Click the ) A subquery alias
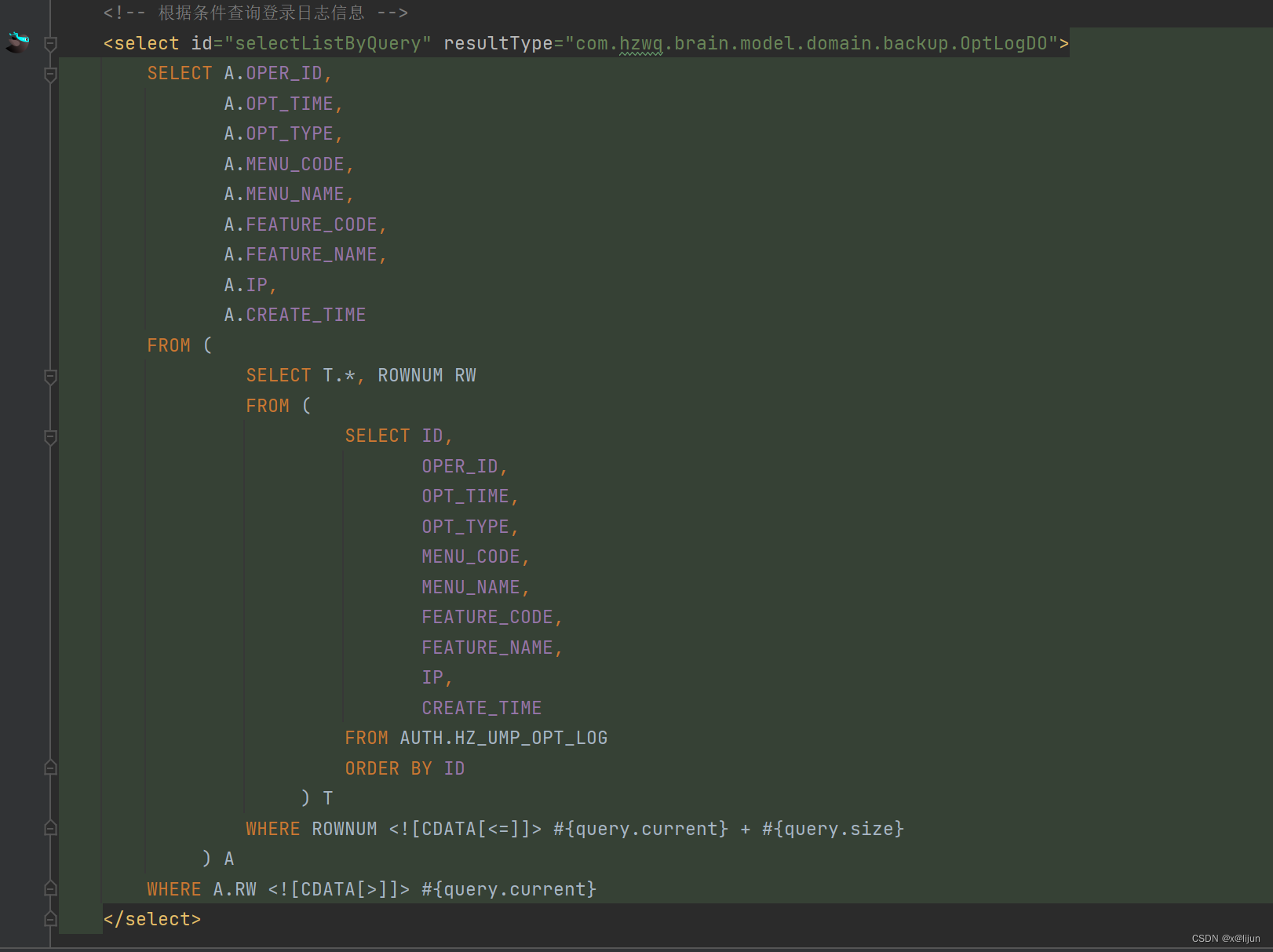Image resolution: width=1273 pixels, height=952 pixels. (218, 859)
